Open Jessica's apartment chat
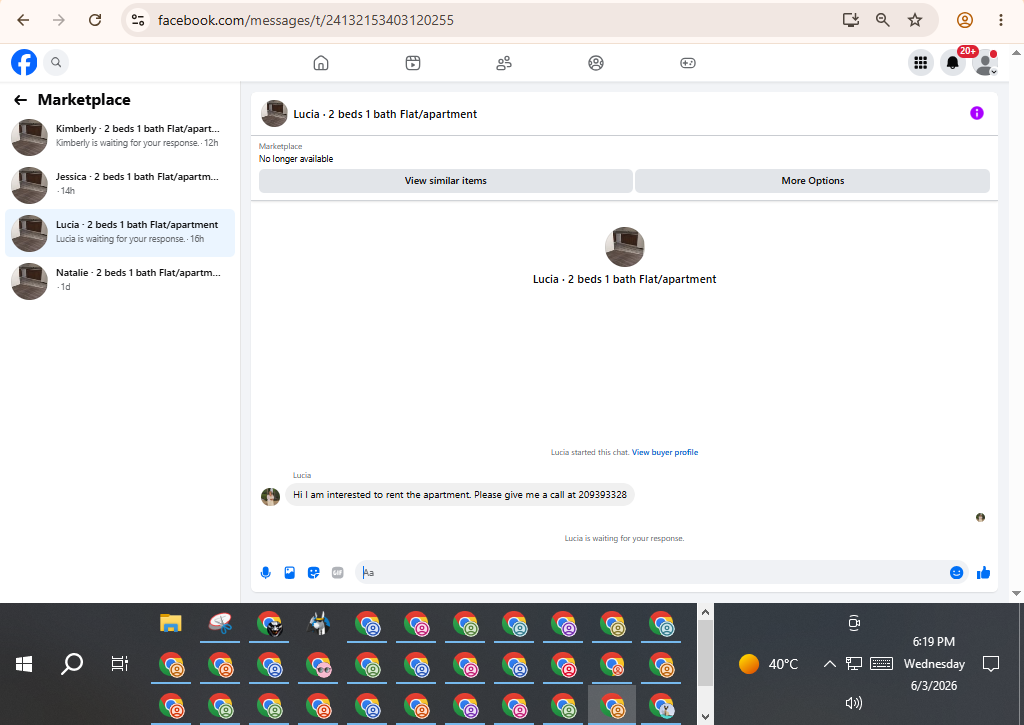Image resolution: width=1024 pixels, height=725 pixels. 120,185
